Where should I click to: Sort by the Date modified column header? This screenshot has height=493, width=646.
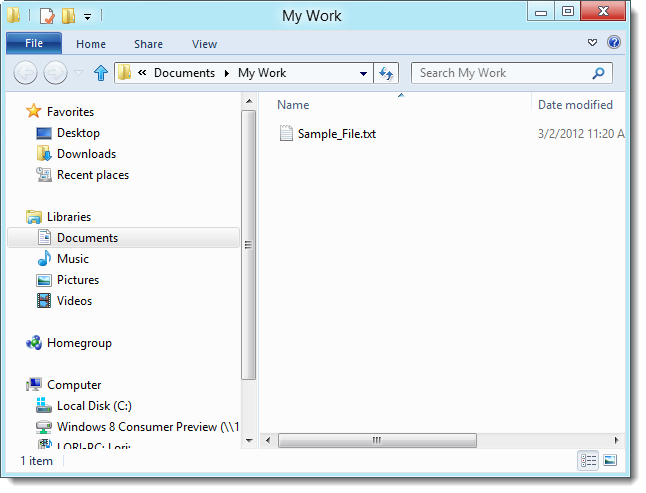(575, 105)
